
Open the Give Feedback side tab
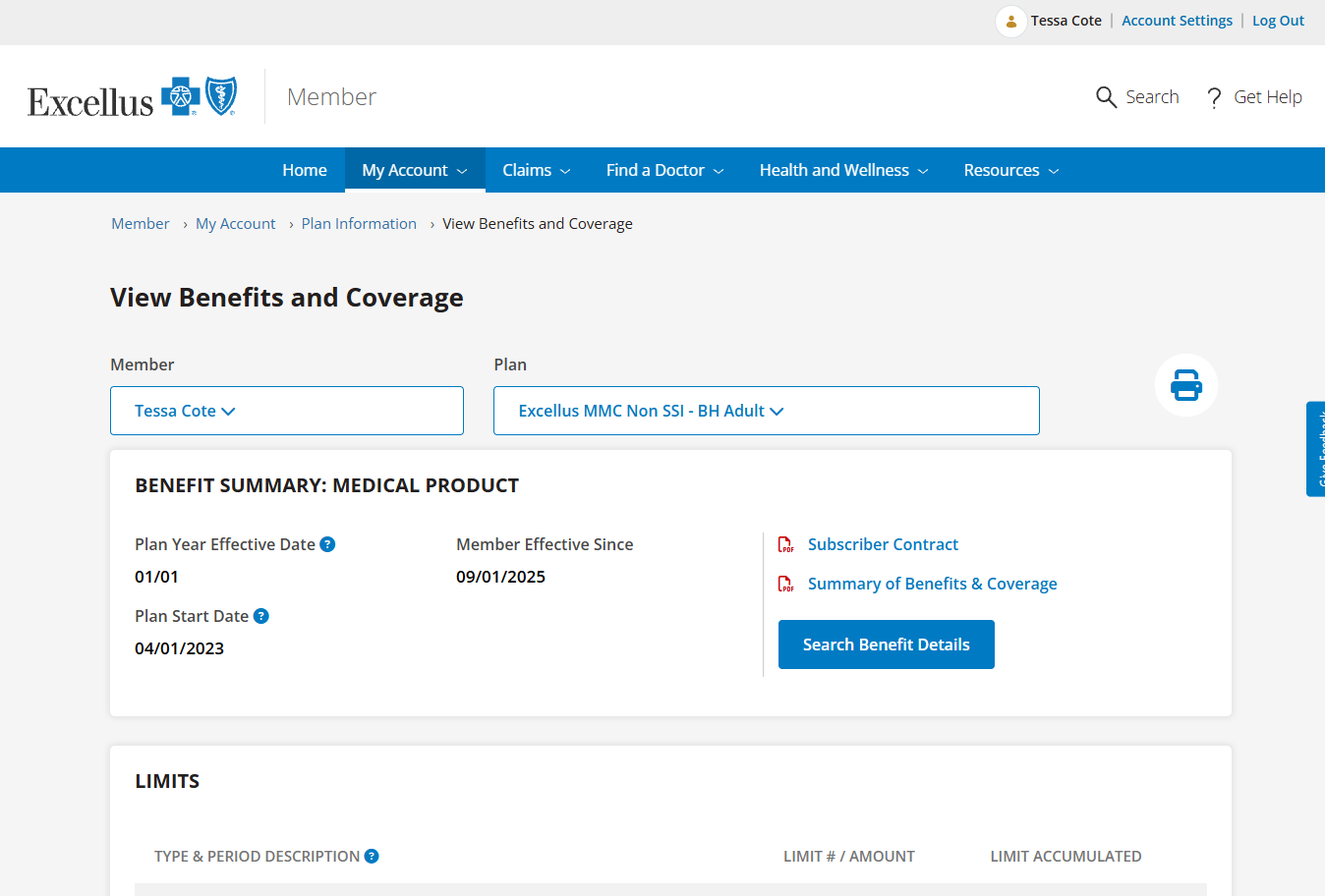click(1316, 449)
